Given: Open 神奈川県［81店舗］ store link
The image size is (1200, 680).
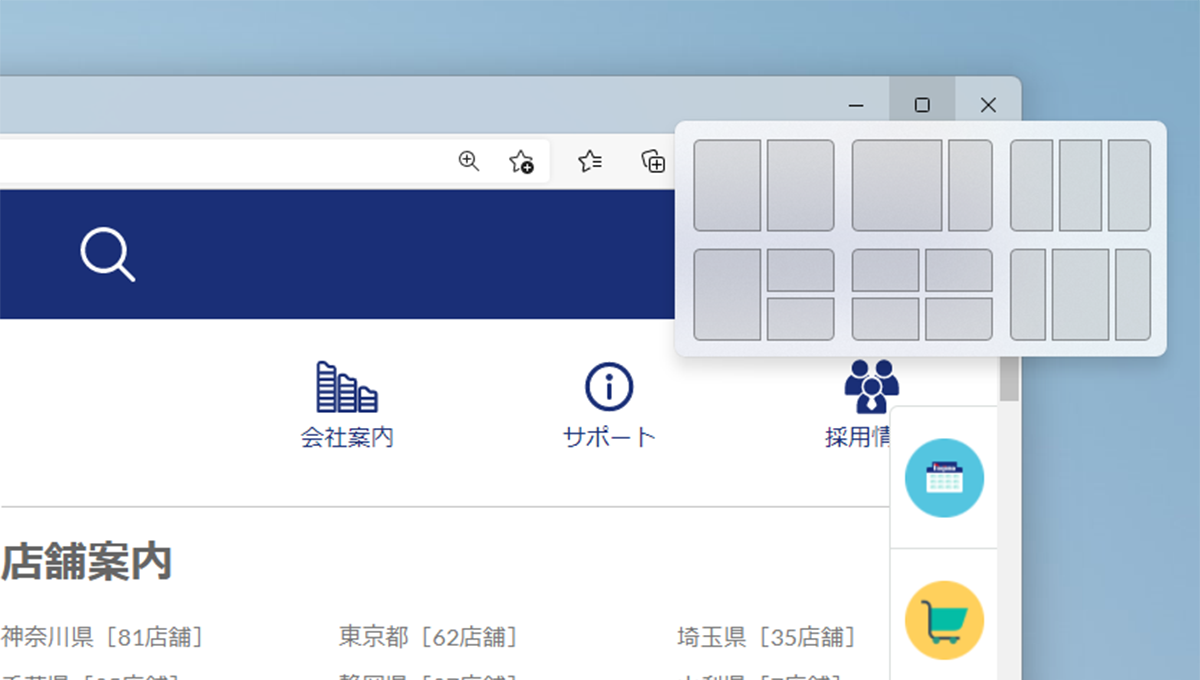Looking at the screenshot, I should 102,636.
